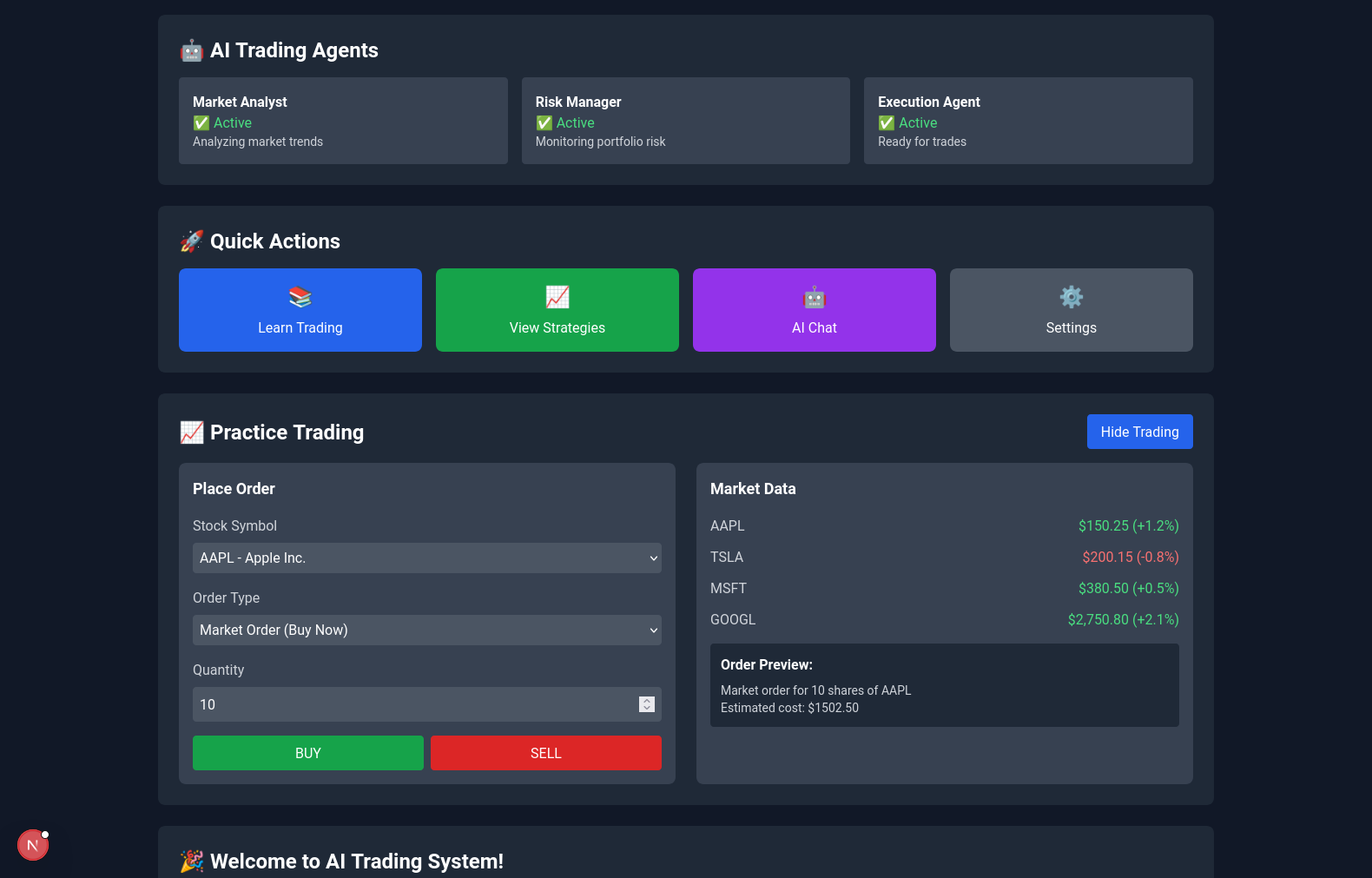The width and height of the screenshot is (1372, 878).
Task: Open the Stock Symbol dropdown
Action: [x=427, y=558]
